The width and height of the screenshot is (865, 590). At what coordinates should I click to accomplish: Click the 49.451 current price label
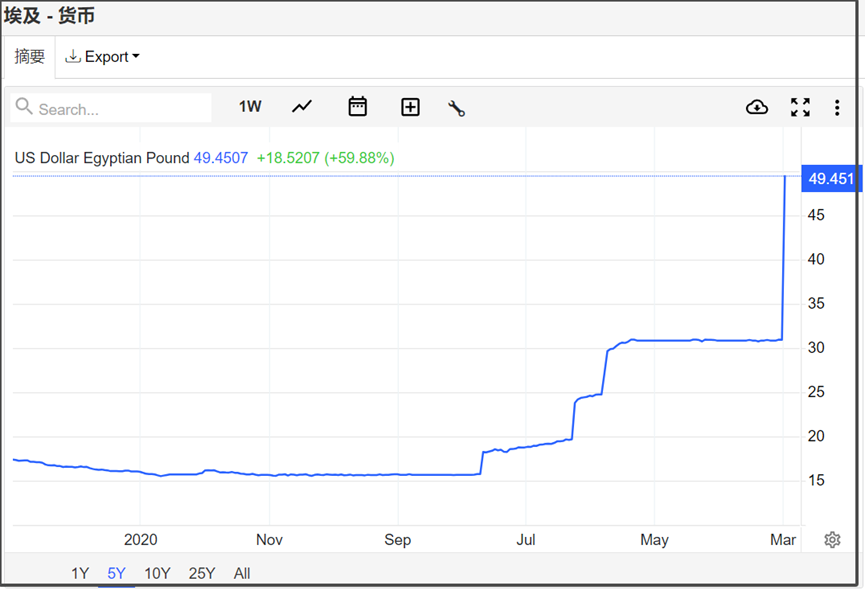tap(831, 179)
